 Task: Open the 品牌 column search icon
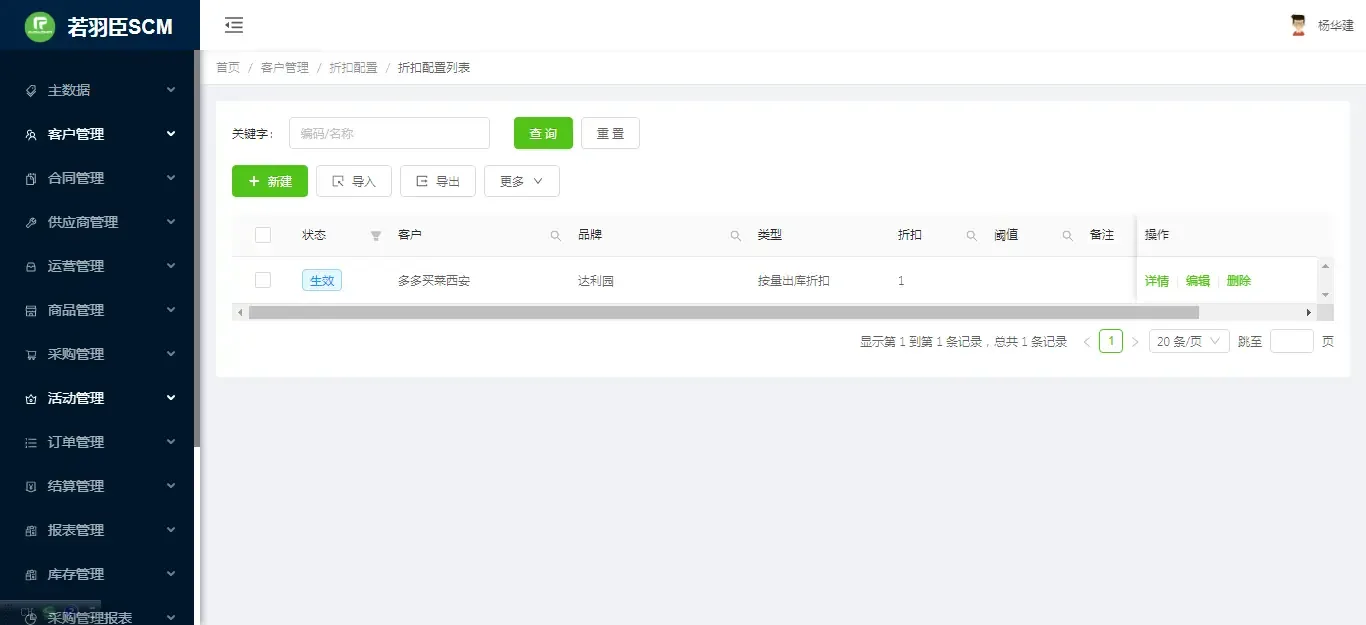point(736,236)
